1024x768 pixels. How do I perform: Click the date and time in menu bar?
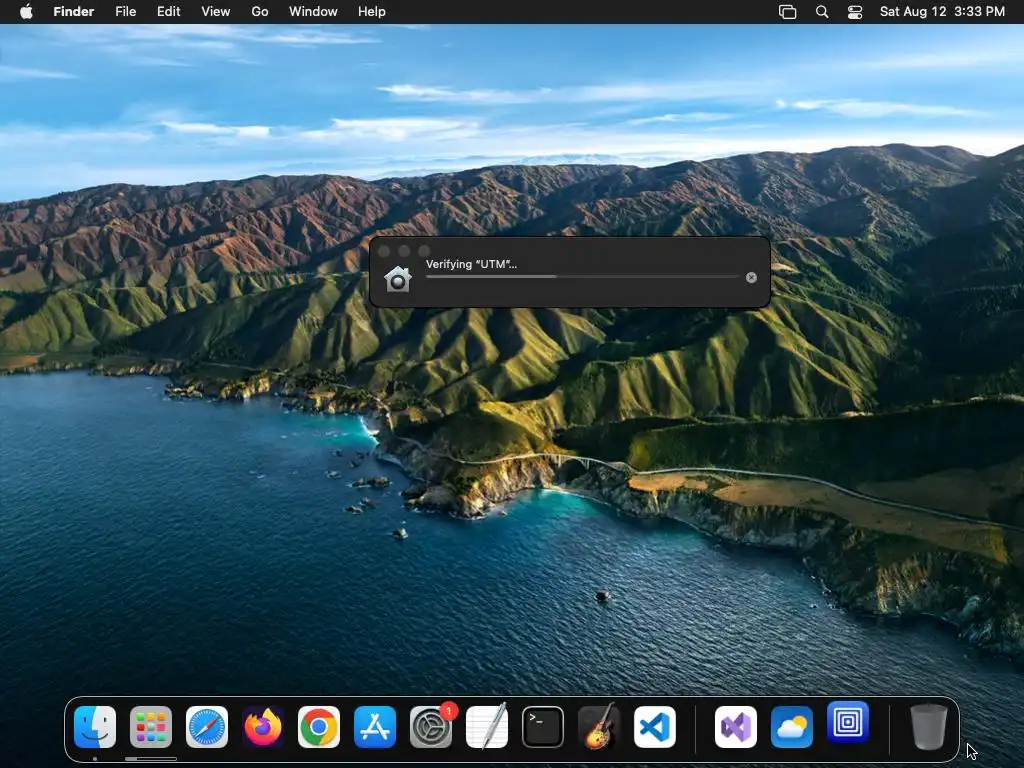[942, 12]
